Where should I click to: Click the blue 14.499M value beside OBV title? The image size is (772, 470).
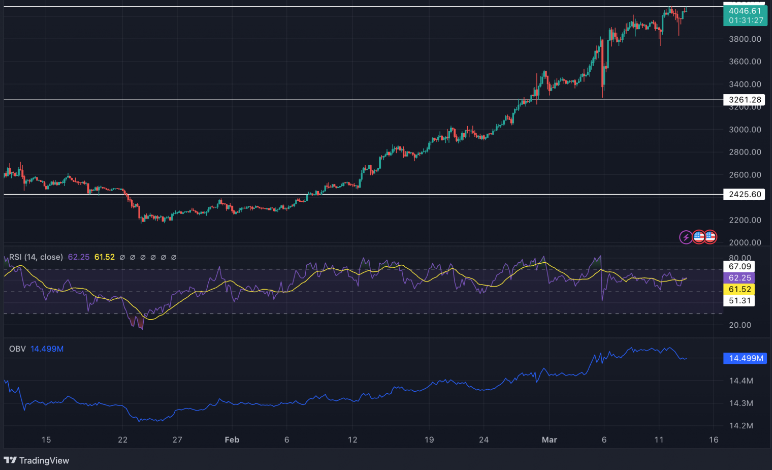[47, 349]
